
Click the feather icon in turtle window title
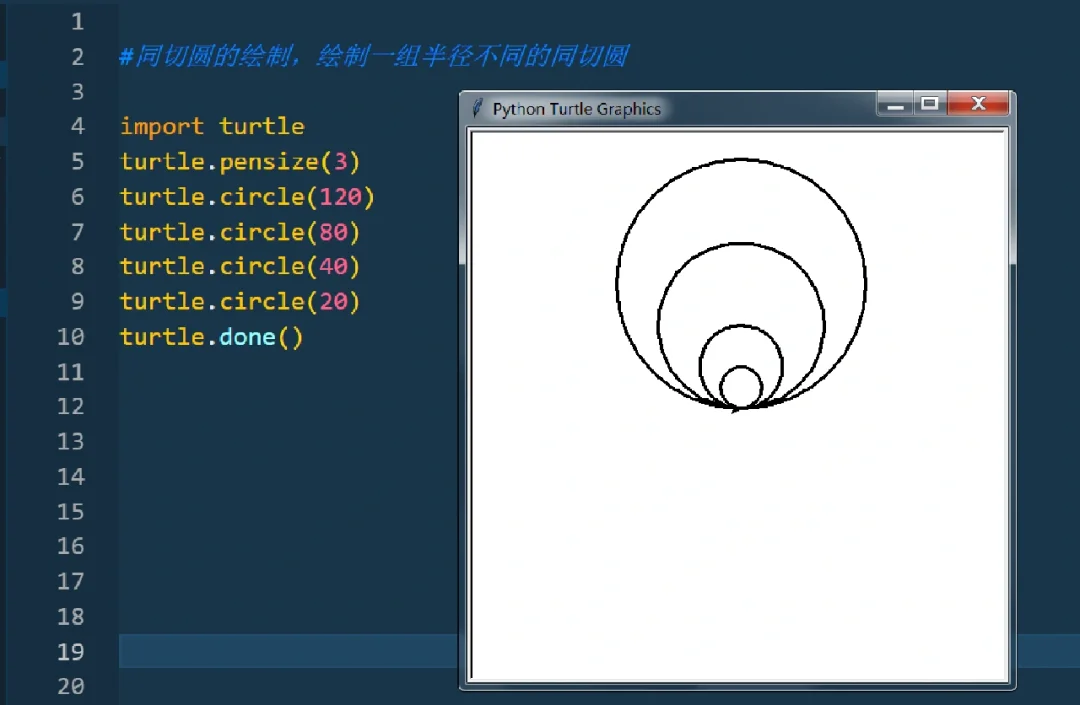pyautogui.click(x=477, y=108)
